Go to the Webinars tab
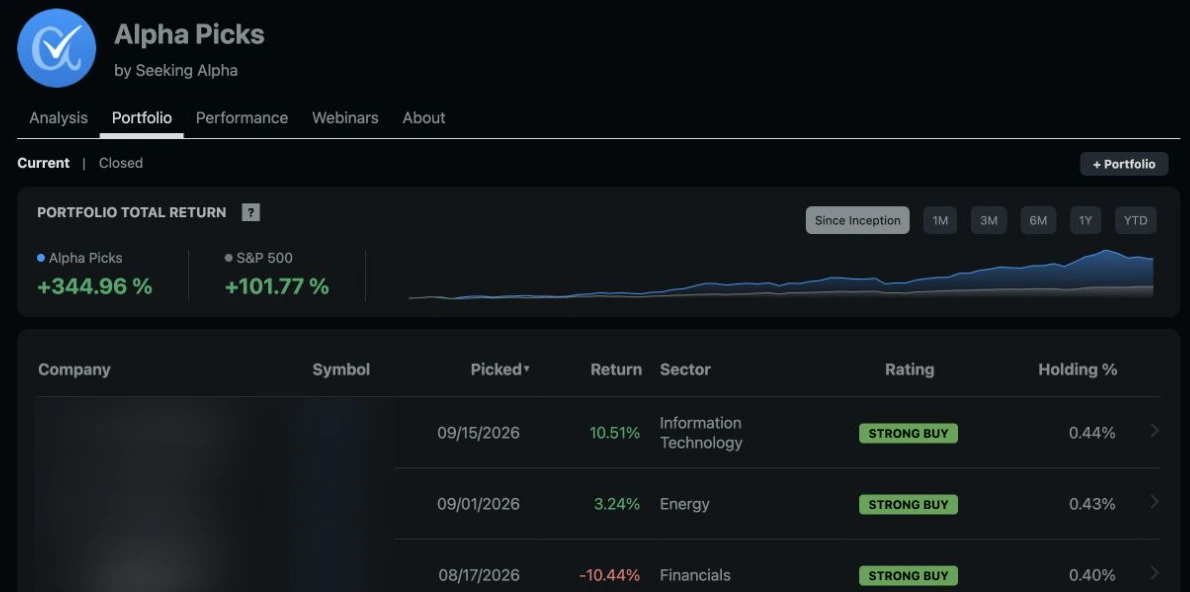 tap(345, 118)
